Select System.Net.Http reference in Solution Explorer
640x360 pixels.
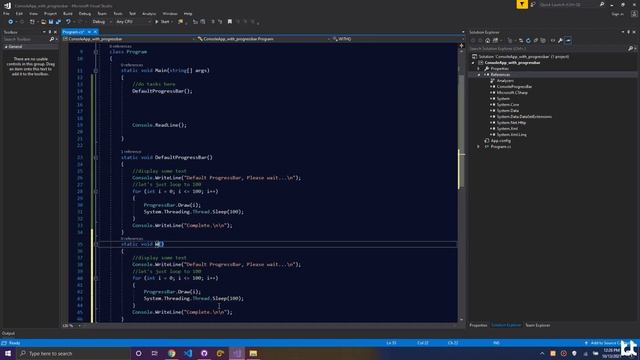pos(511,122)
